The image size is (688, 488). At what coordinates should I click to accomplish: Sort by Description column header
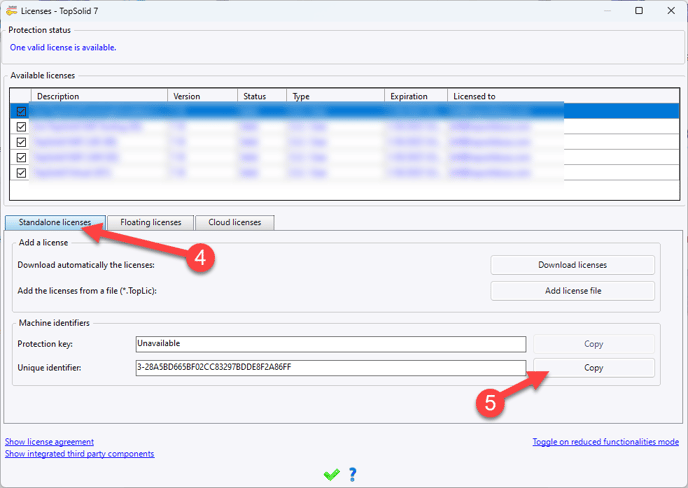coord(100,96)
